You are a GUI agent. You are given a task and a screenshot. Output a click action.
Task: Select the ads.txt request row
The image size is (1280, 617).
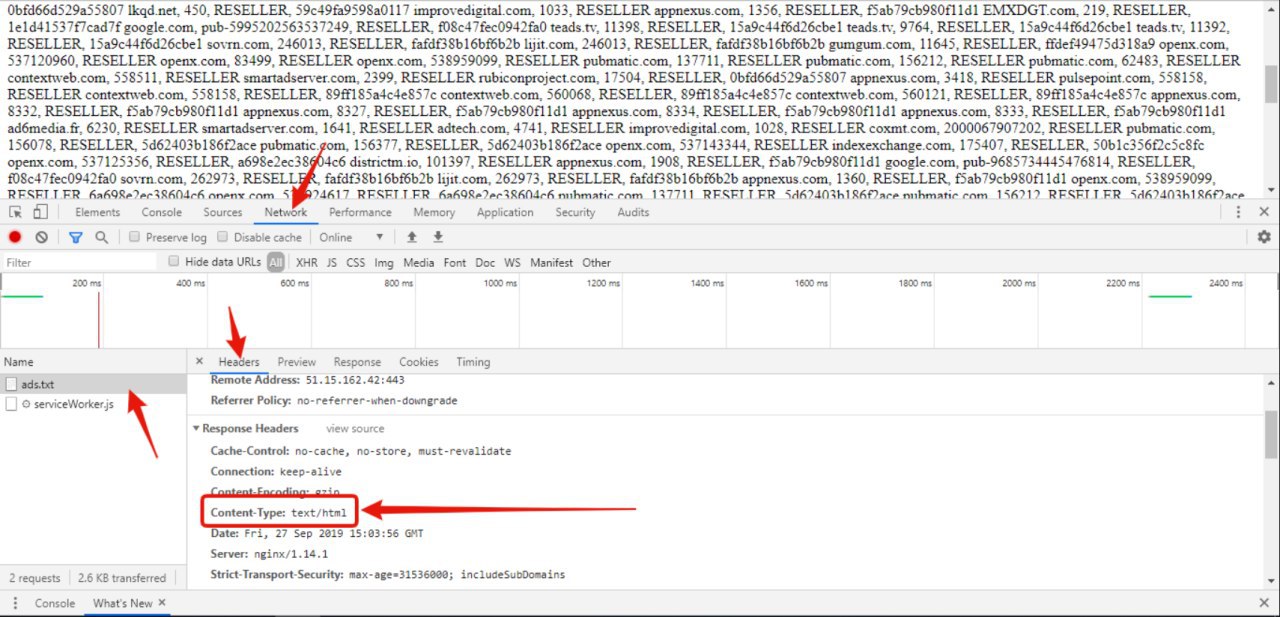[93, 384]
